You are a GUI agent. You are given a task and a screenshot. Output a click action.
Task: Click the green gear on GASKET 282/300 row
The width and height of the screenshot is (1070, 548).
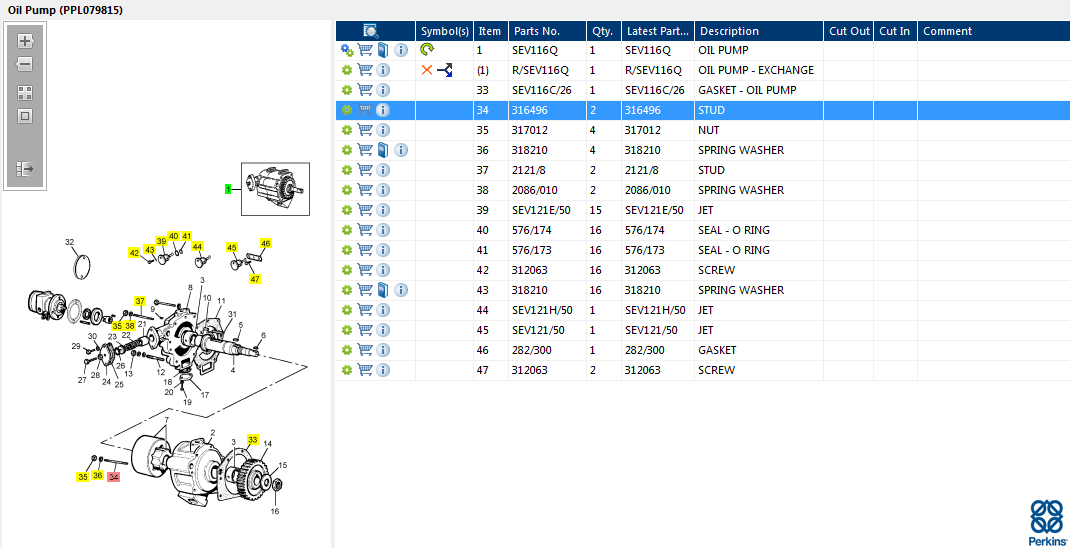coord(347,349)
